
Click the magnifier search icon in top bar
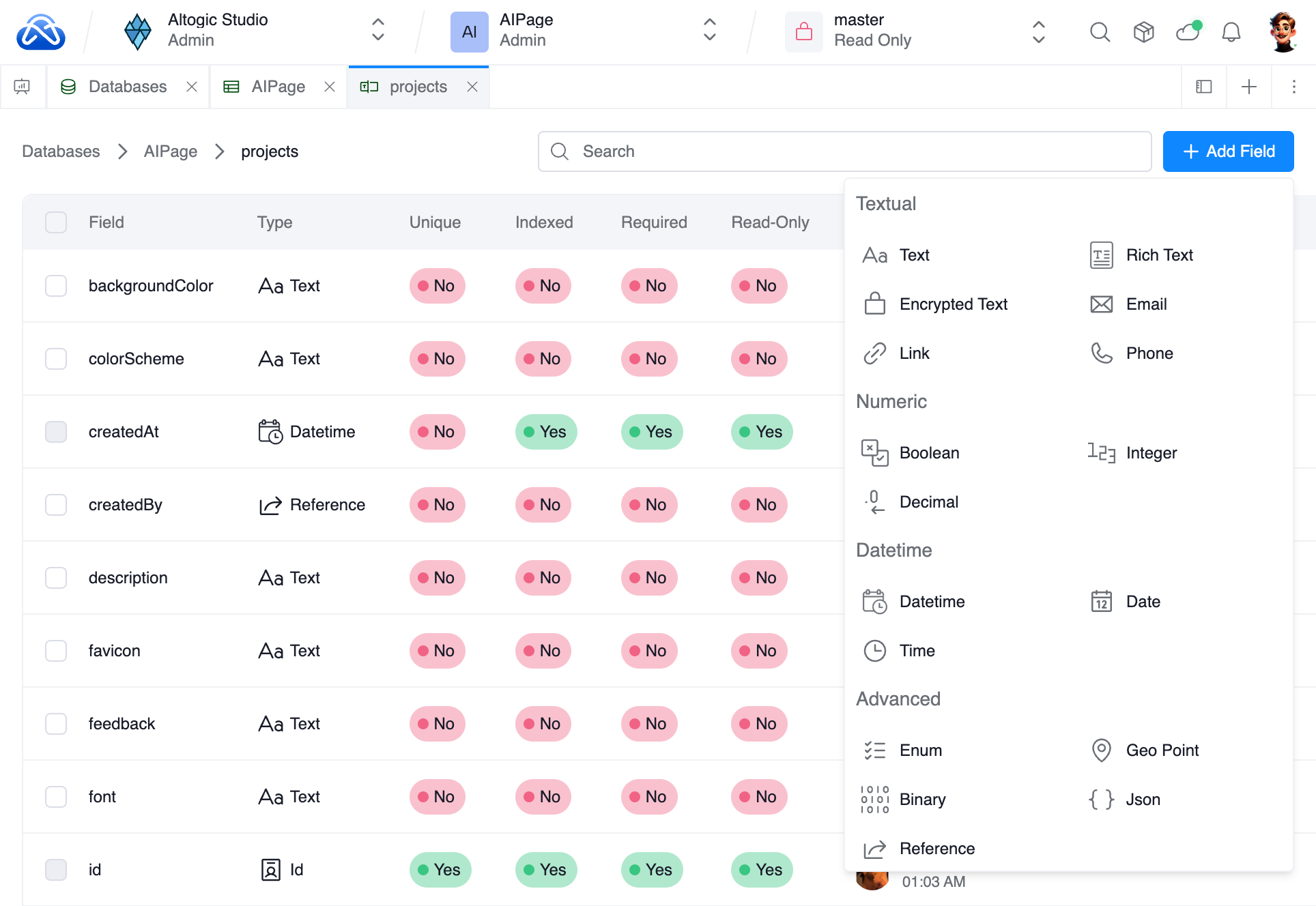coord(1100,32)
